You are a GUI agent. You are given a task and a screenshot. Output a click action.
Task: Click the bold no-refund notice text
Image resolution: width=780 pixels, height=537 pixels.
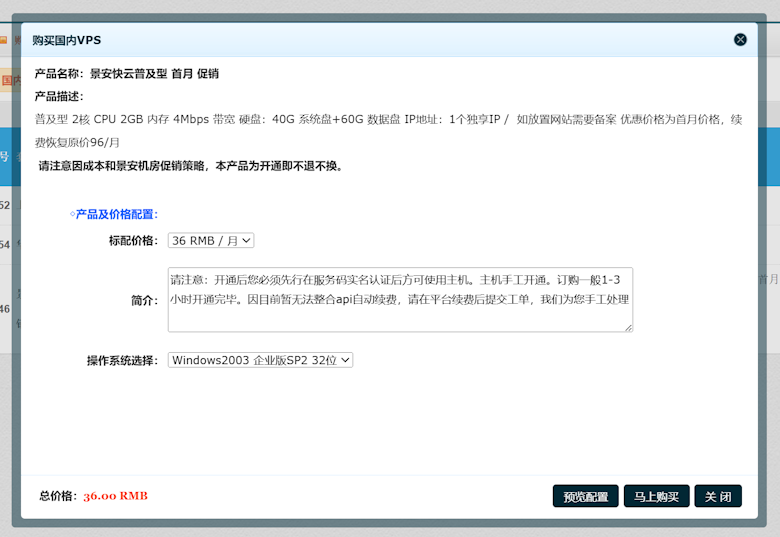tap(190, 166)
